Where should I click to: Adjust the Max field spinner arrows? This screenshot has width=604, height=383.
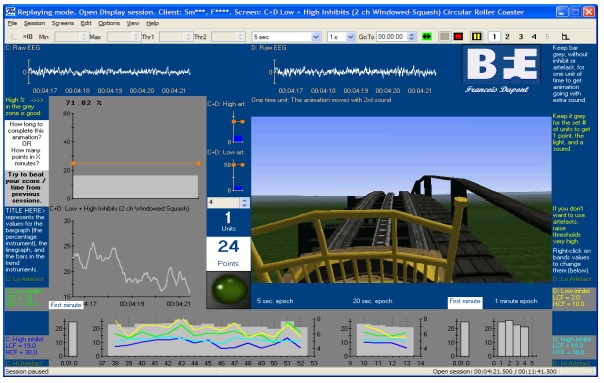click(136, 37)
